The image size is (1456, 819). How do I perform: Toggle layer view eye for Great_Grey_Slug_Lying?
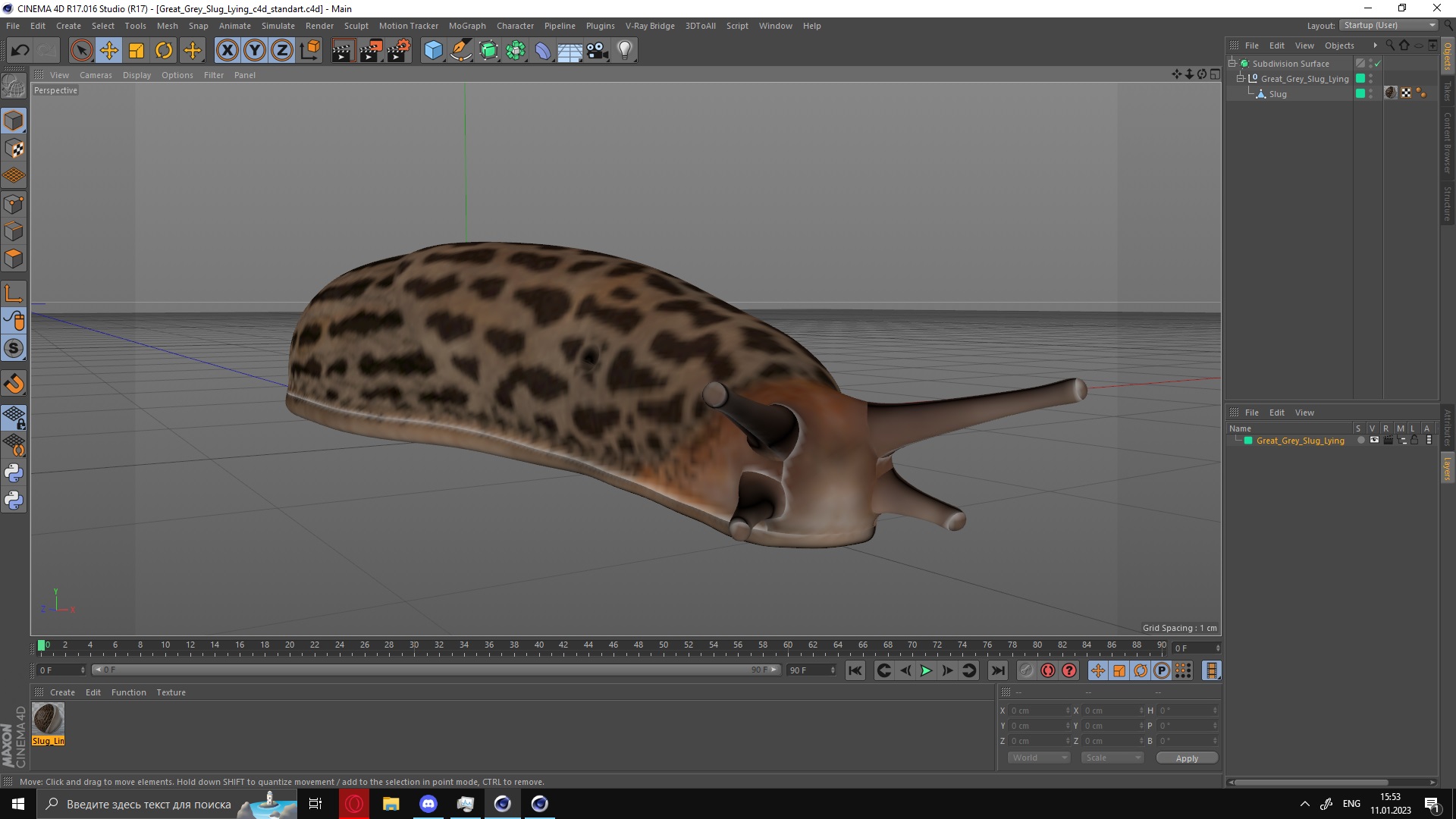pos(1374,440)
